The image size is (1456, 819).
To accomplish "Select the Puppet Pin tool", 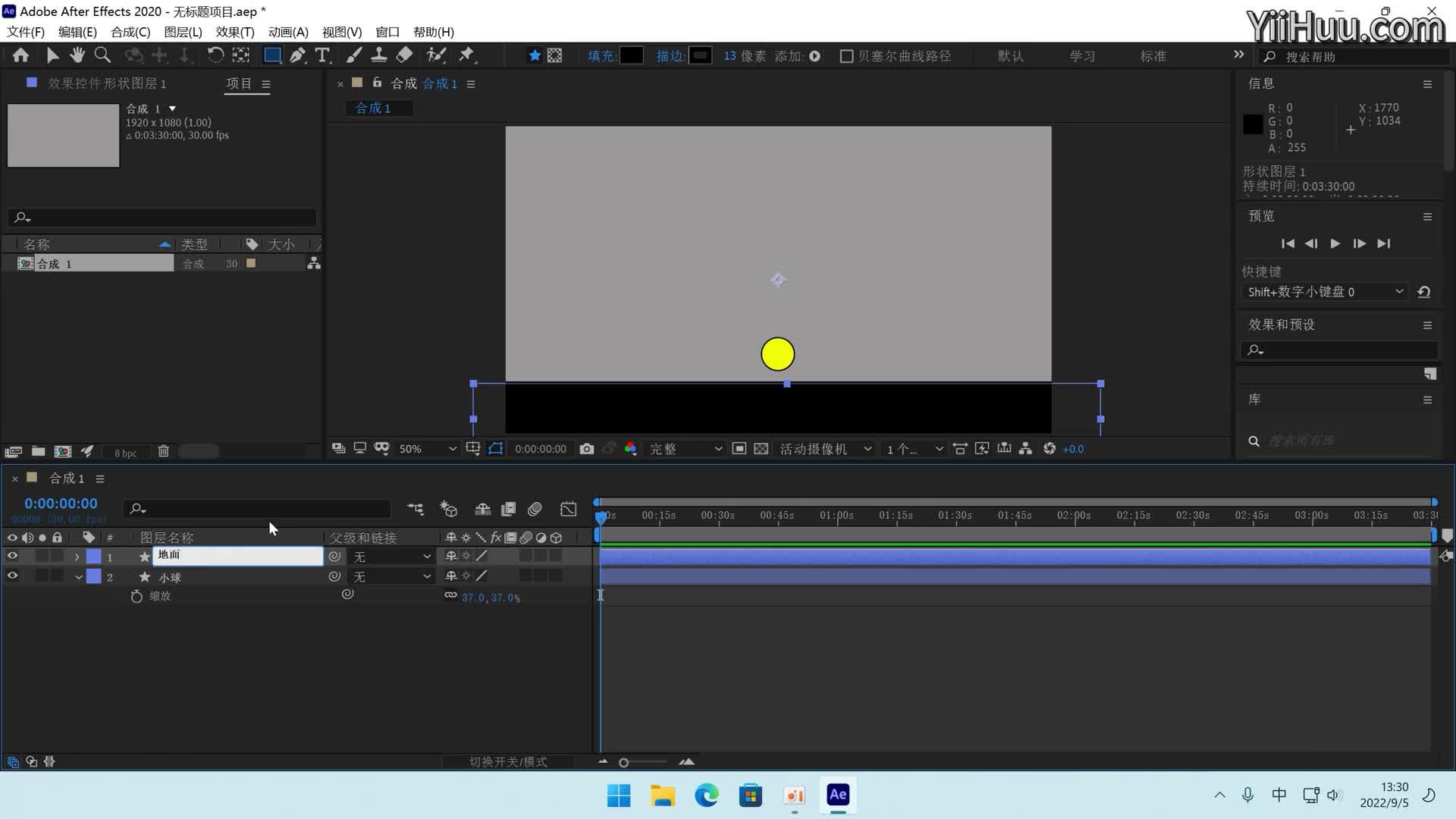I will pos(466,55).
